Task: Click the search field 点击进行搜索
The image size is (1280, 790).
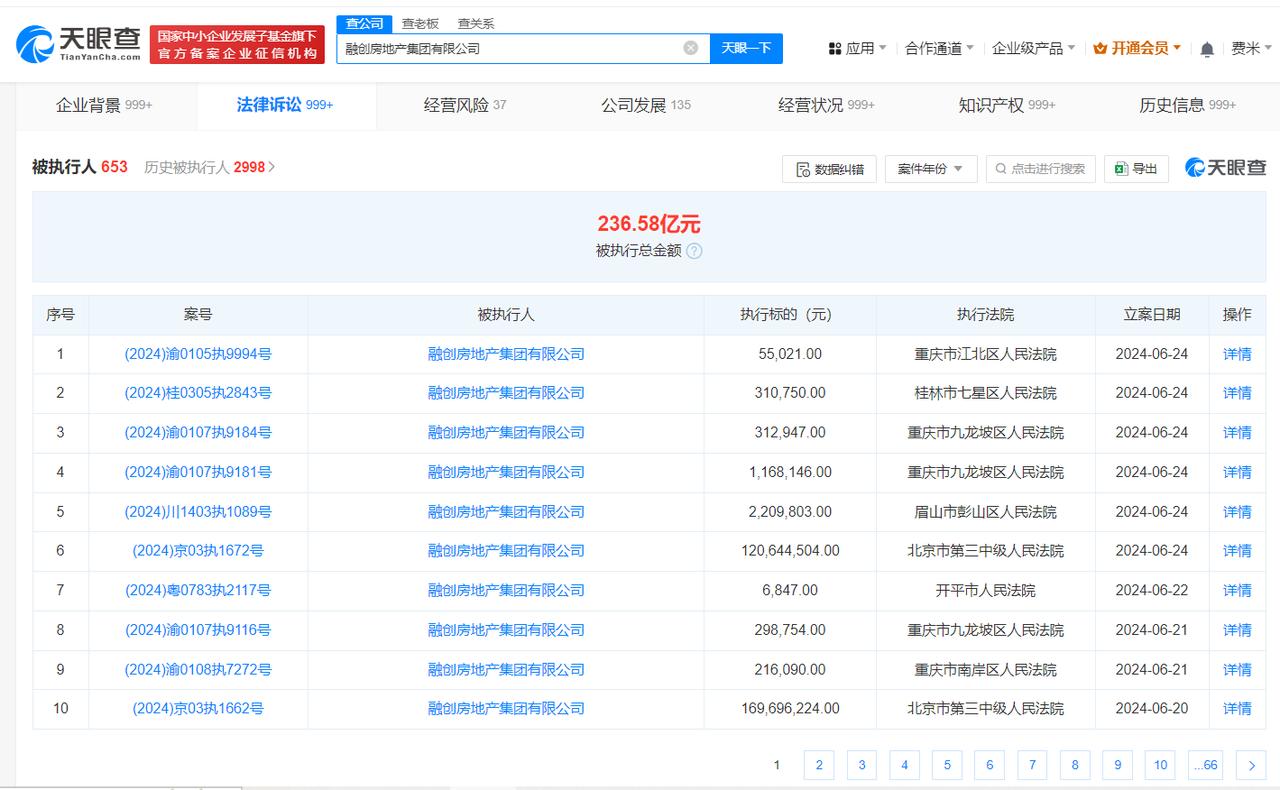Action: (1040, 169)
